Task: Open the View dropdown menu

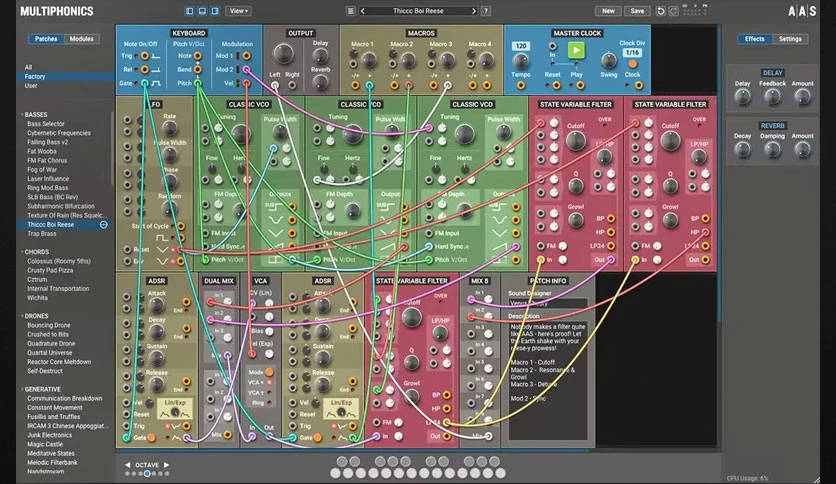Action: [238, 11]
